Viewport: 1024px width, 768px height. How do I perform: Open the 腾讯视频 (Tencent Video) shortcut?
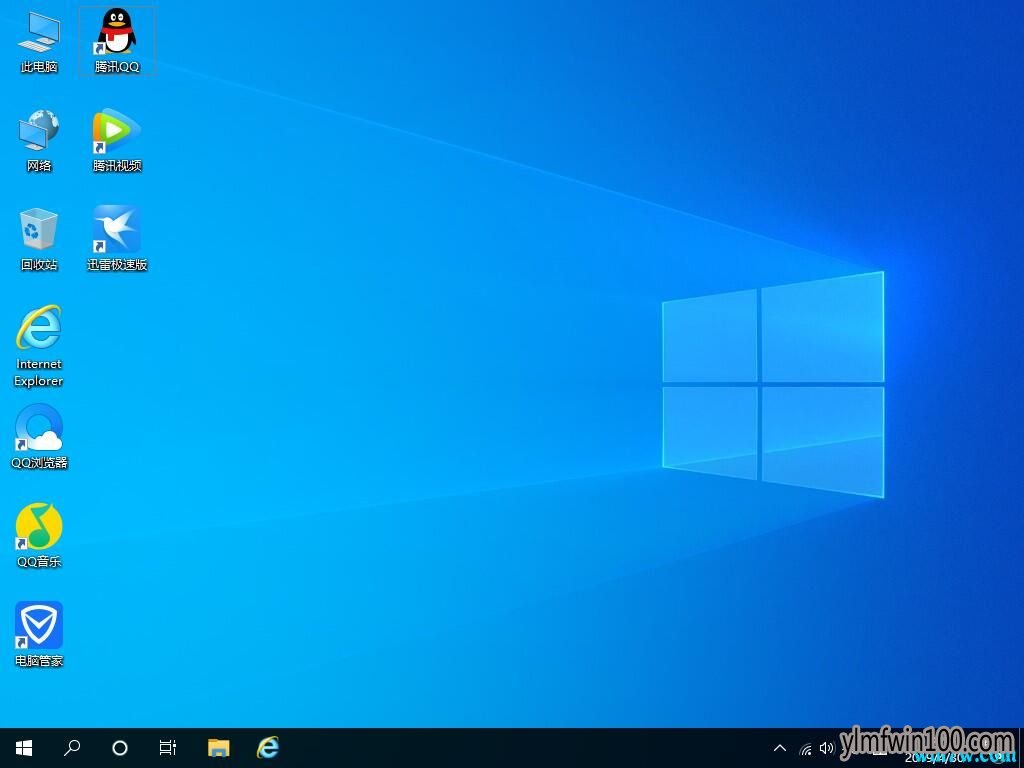tap(117, 132)
